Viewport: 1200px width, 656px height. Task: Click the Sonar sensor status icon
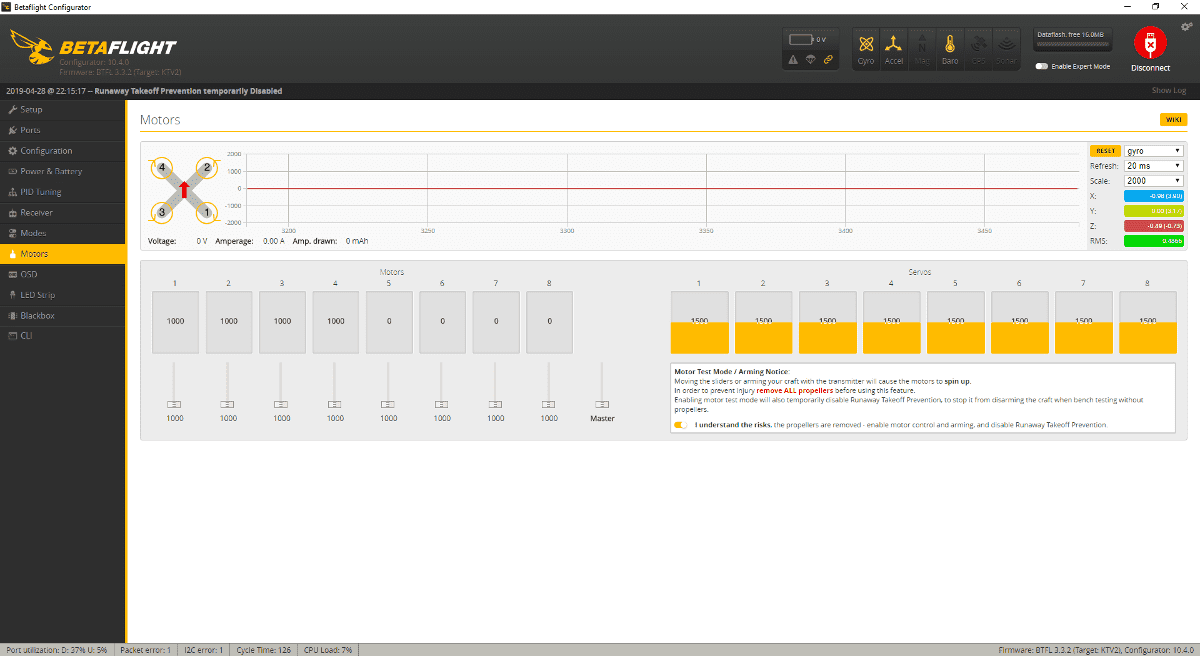coord(1005,49)
